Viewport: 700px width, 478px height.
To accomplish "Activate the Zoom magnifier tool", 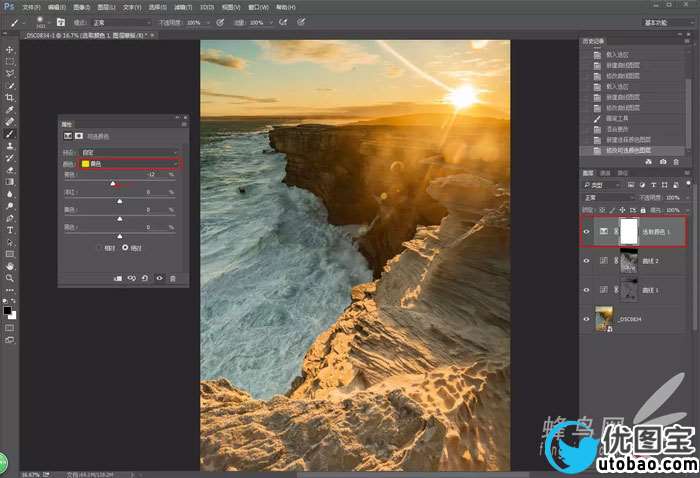I will click(10, 278).
